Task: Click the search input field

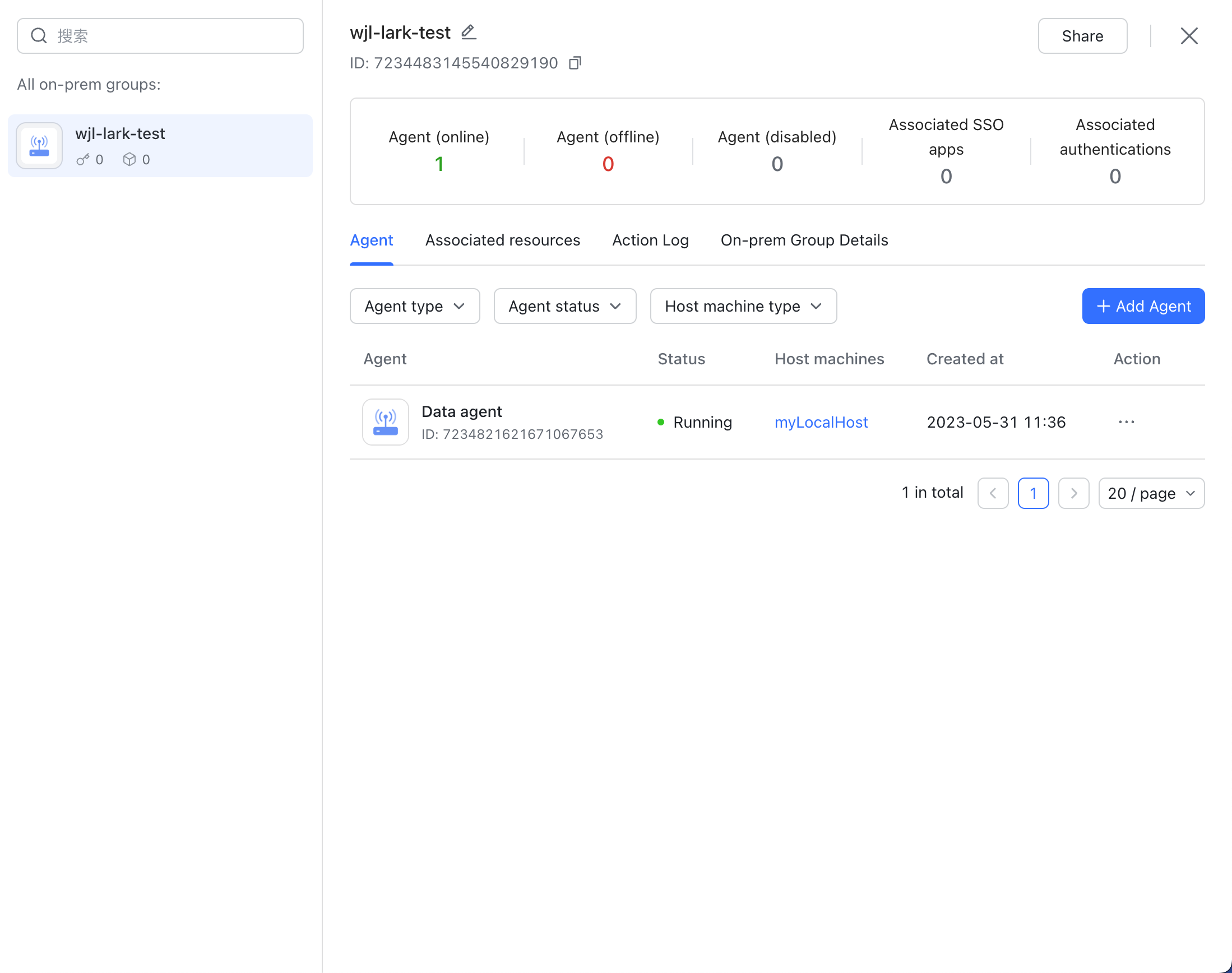Action: (x=160, y=36)
